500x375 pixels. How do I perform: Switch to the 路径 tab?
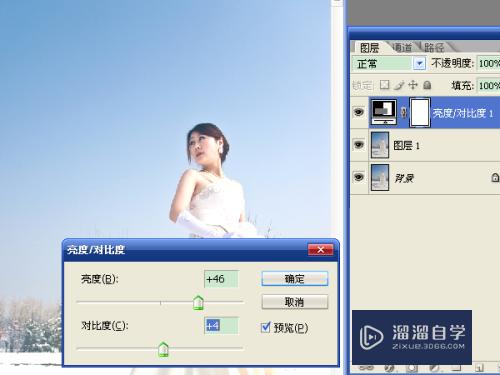(434, 48)
